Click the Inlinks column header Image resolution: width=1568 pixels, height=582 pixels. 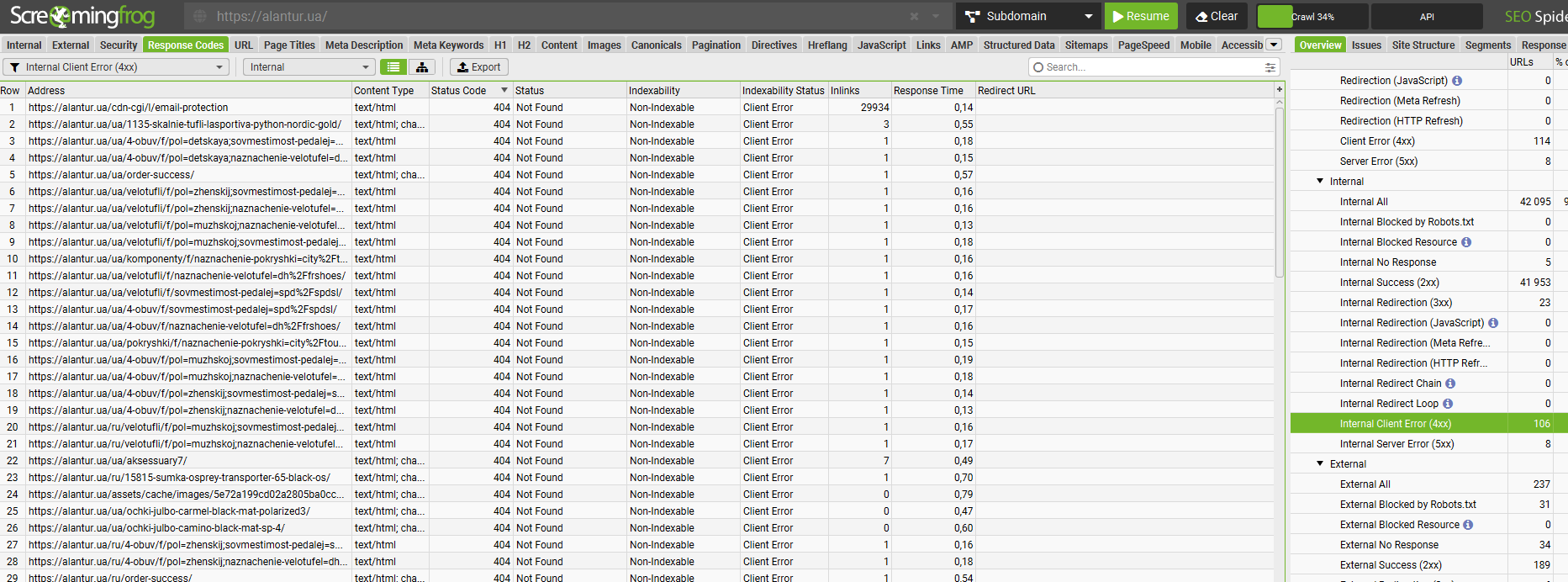(858, 90)
